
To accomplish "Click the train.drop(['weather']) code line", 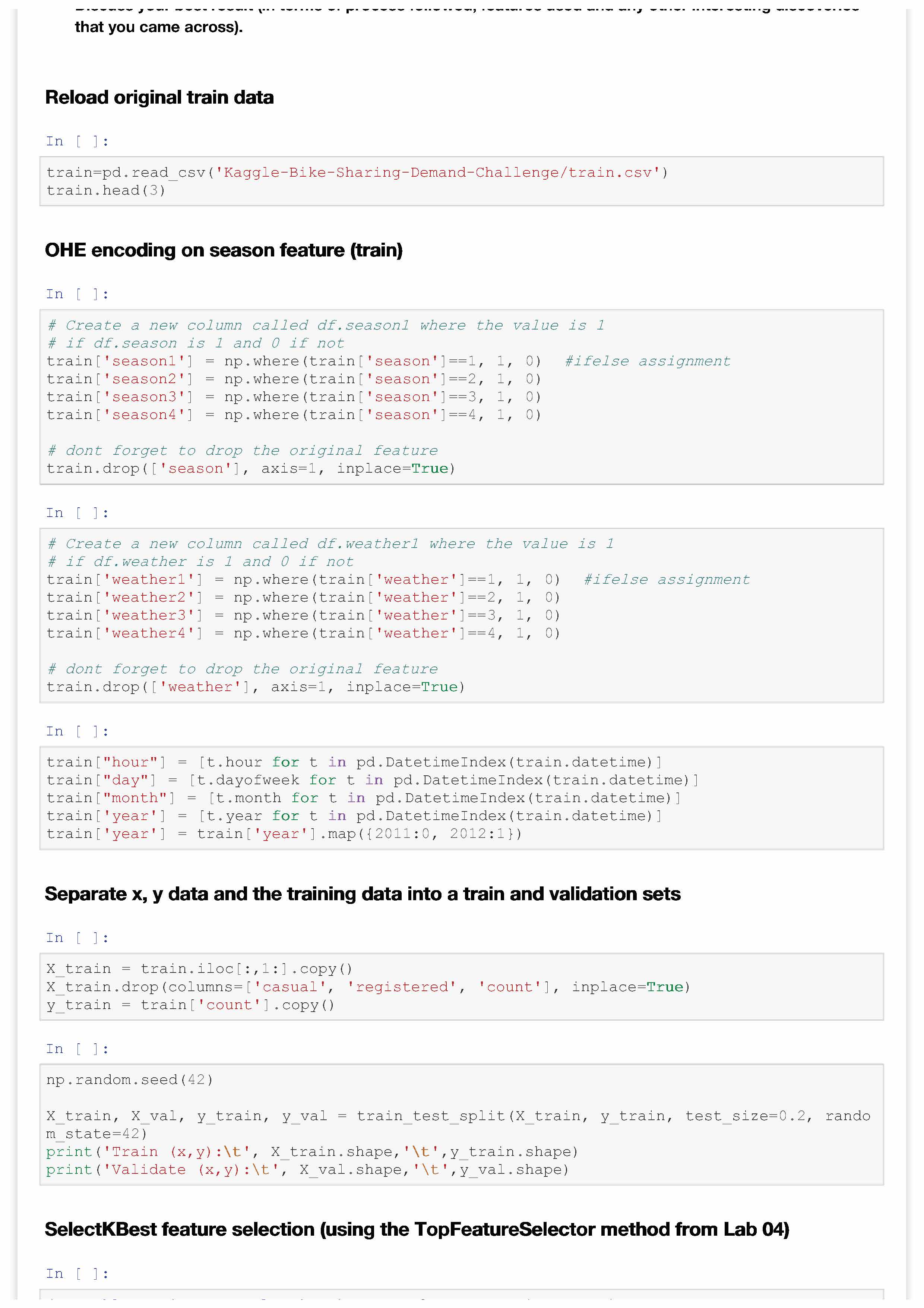I will coord(256,687).
